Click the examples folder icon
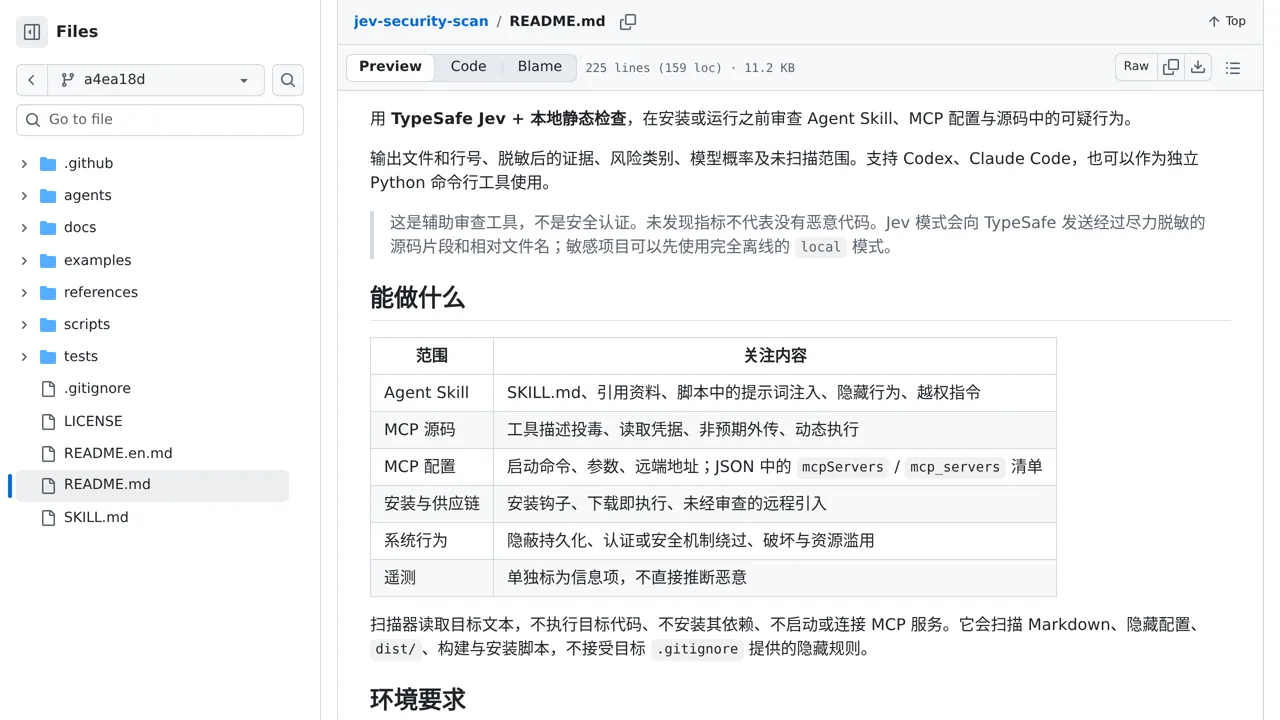This screenshot has width=1280, height=720. (x=48, y=260)
